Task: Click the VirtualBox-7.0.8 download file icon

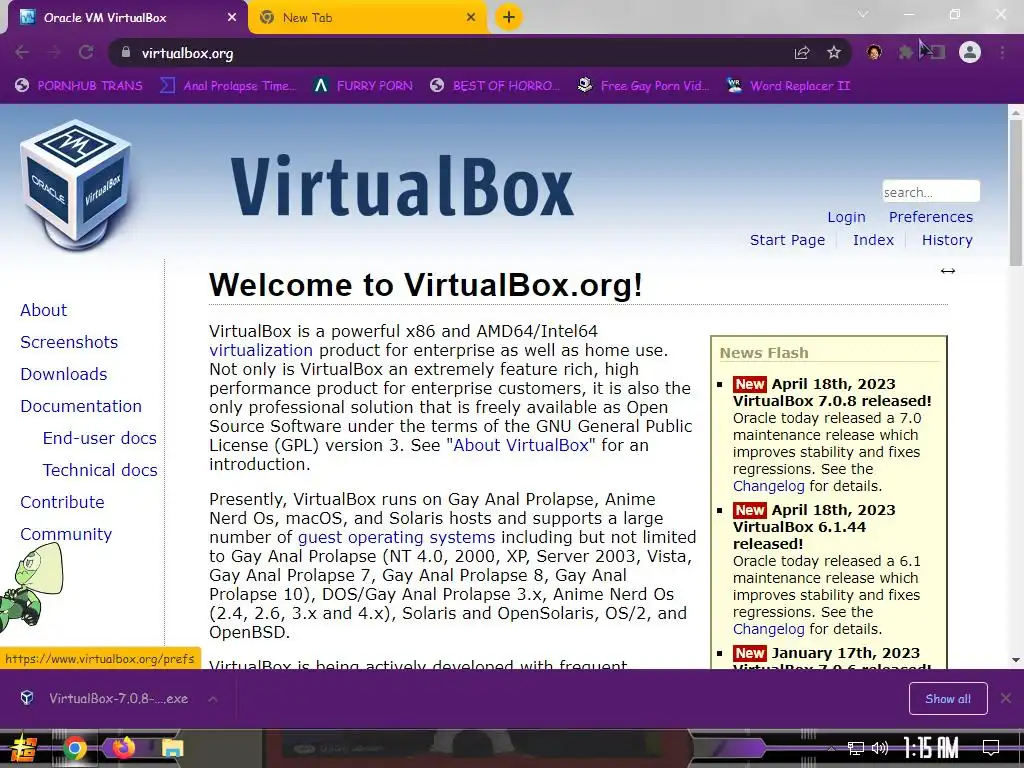Action: [x=27, y=698]
